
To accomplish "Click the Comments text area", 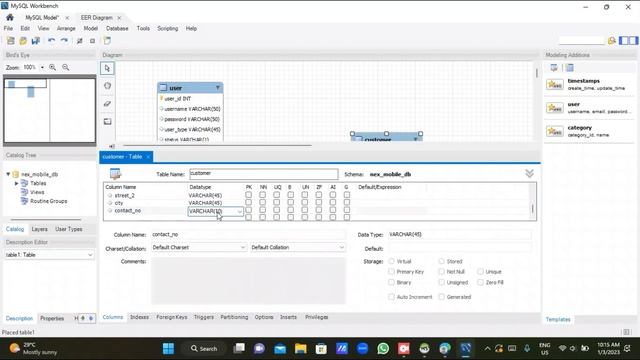I will click(248, 281).
